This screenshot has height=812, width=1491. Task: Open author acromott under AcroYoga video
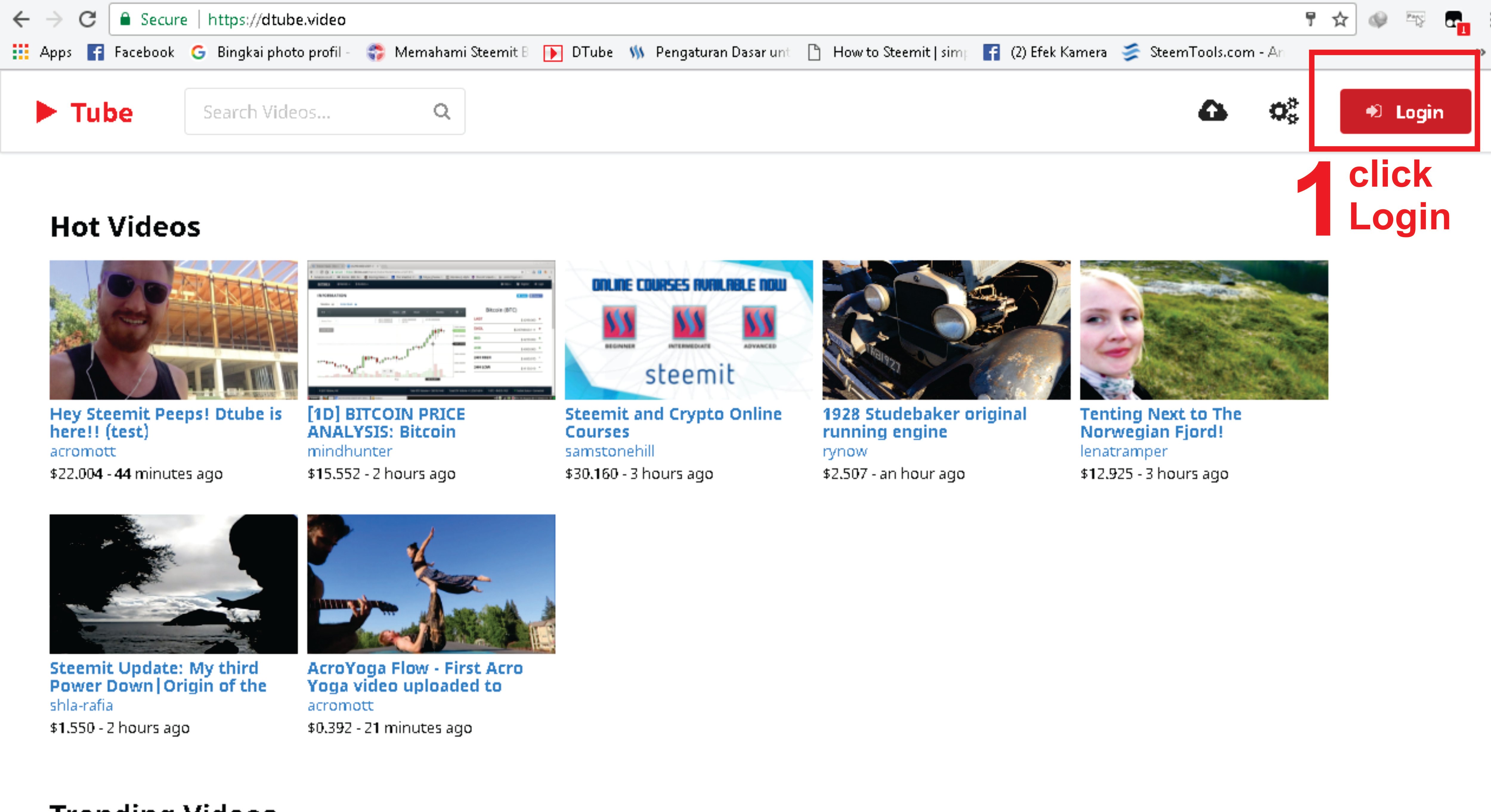[x=340, y=706]
